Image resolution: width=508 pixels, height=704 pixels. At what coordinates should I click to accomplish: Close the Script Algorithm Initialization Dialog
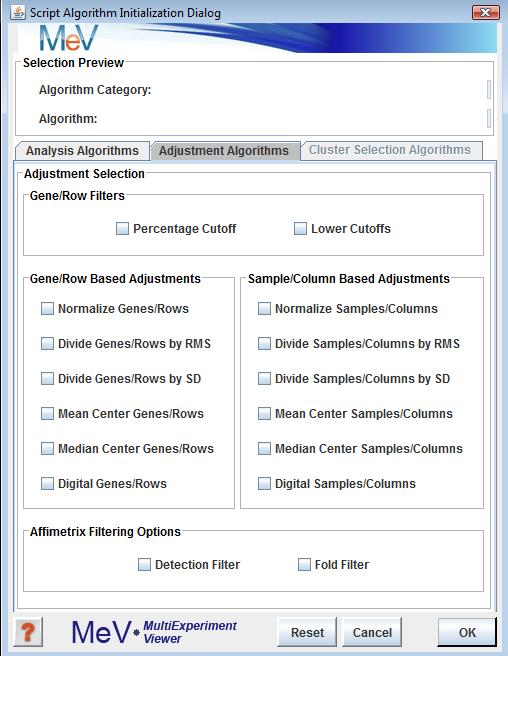coord(486,13)
